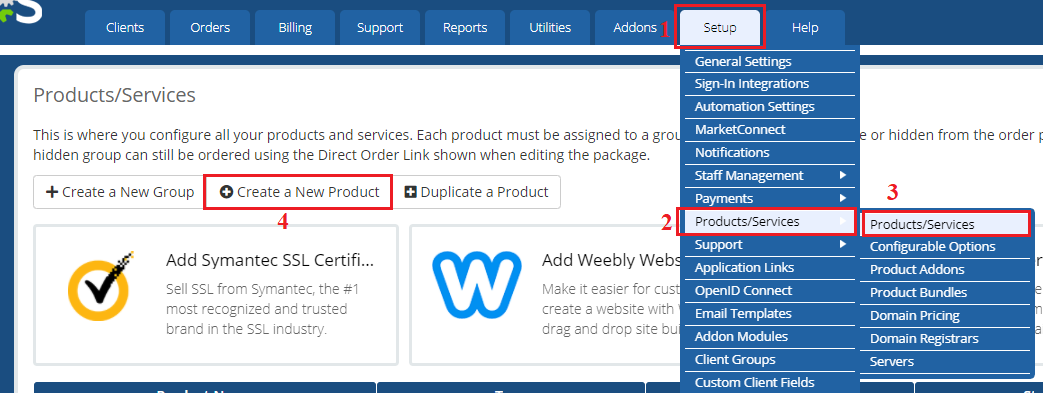The width and height of the screenshot is (1043, 393).
Task: Expand Staff Management submenu
Action: 770,176
